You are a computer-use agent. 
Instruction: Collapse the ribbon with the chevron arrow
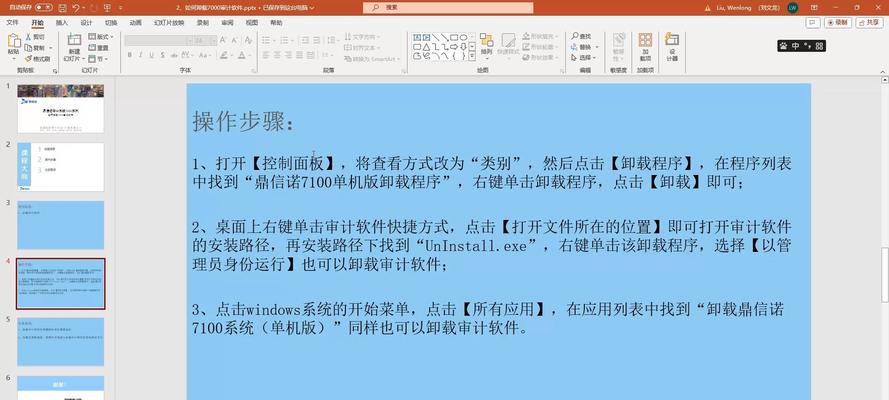pos(882,70)
